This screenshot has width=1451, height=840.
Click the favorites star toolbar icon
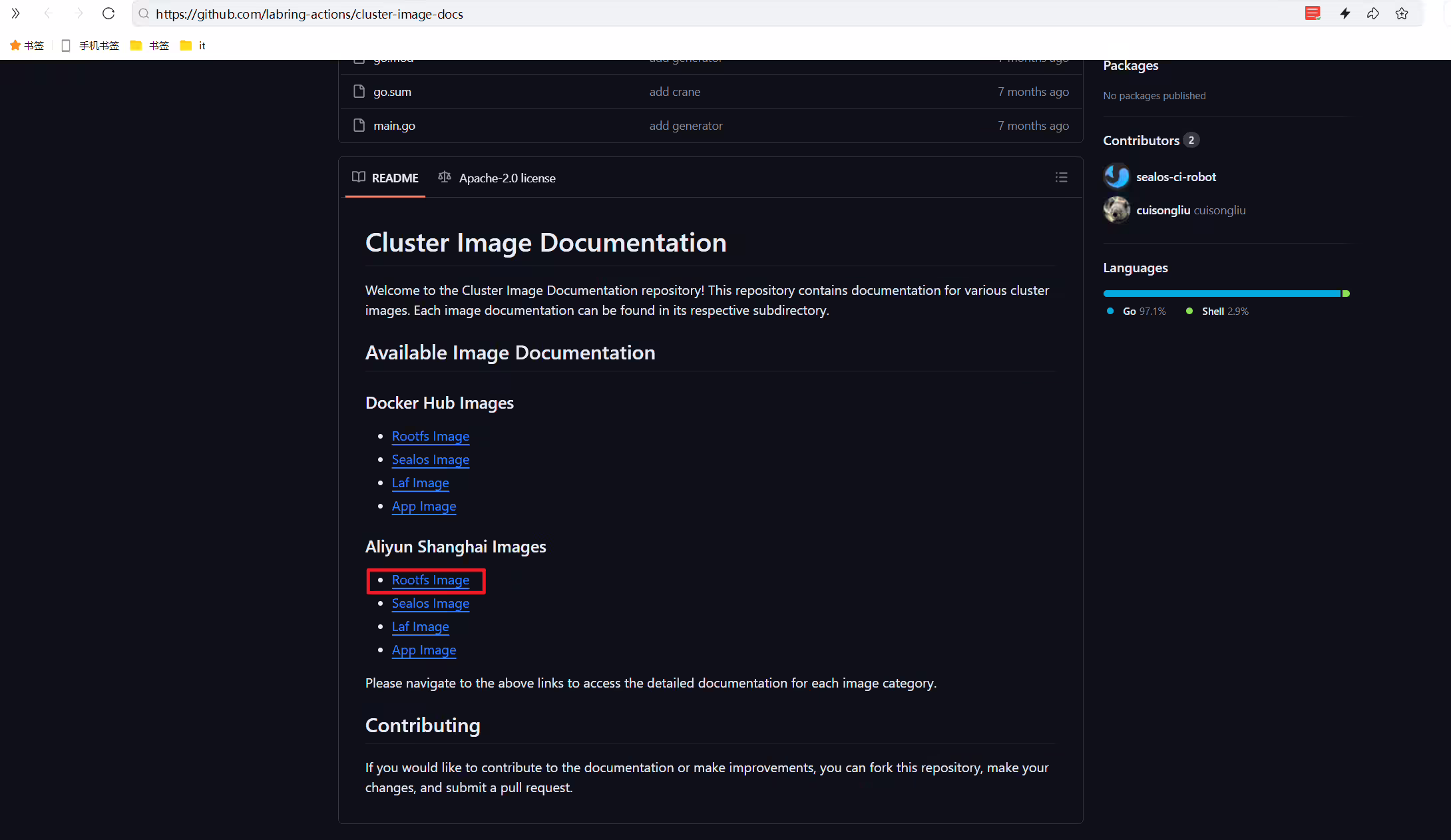1402,13
